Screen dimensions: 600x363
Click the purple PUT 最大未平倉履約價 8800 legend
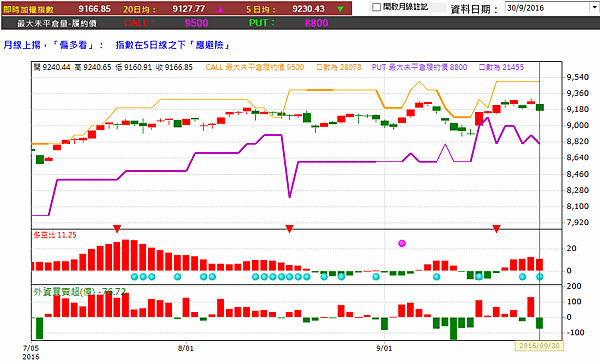click(419, 67)
